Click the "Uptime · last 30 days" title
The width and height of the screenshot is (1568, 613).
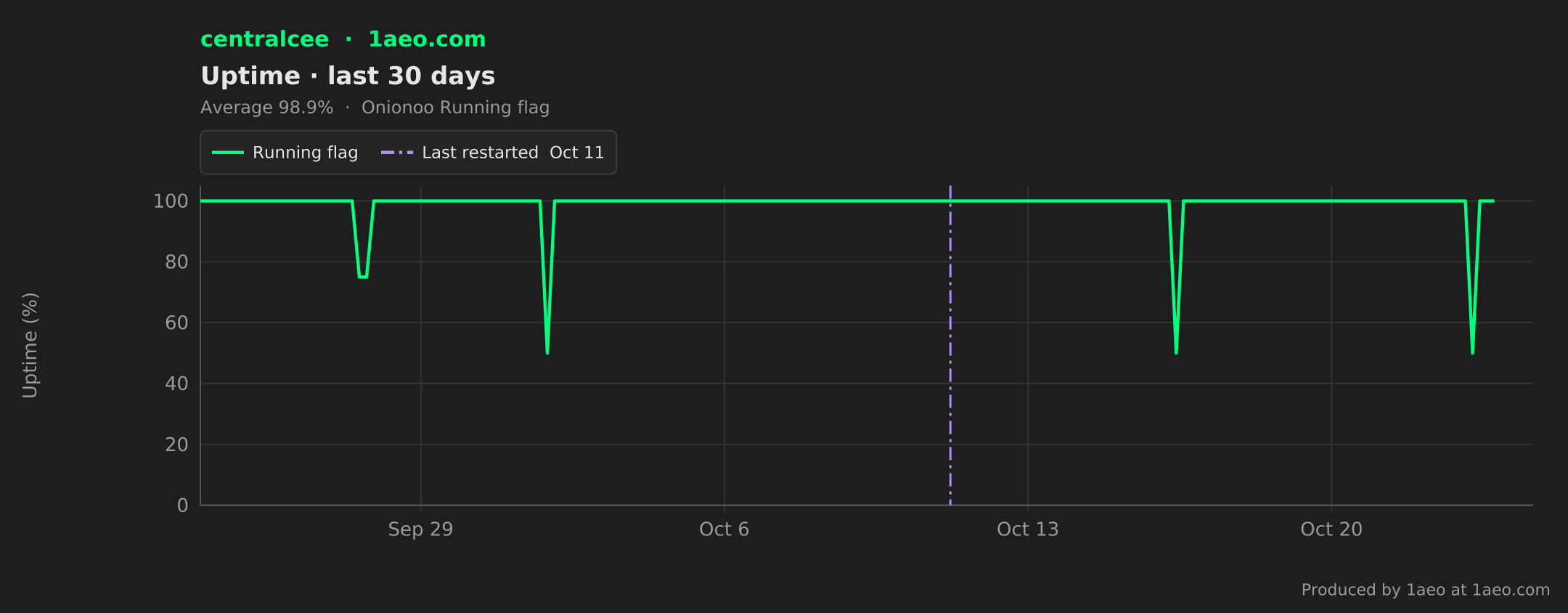pyautogui.click(x=348, y=76)
